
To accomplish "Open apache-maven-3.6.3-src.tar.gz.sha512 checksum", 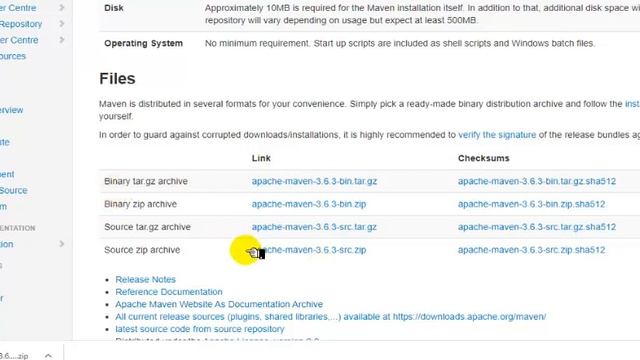I will pyautogui.click(x=536, y=227).
